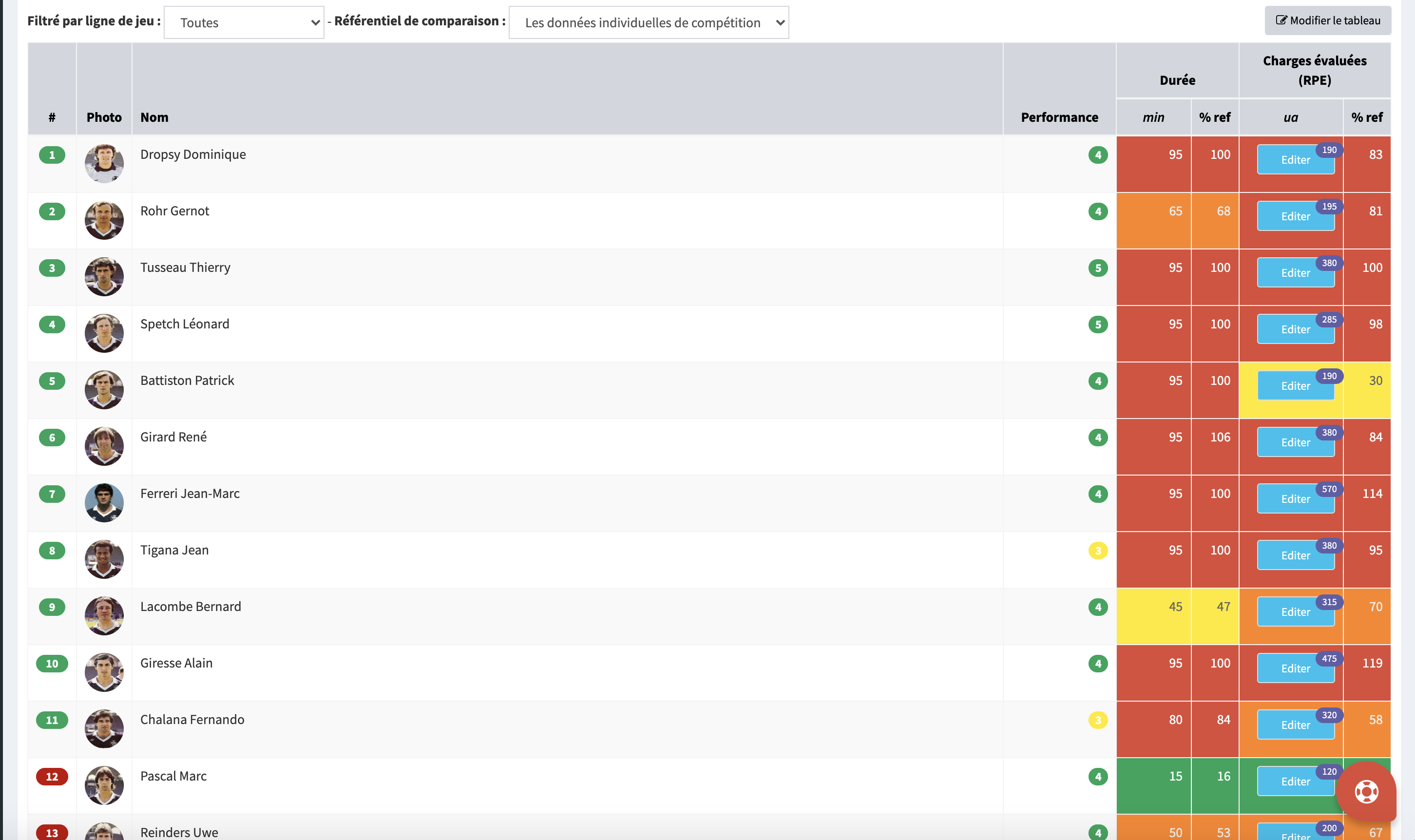1415x840 pixels.
Task: Click the 475 badge on Giresse's Editer
Action: pyautogui.click(x=1329, y=659)
